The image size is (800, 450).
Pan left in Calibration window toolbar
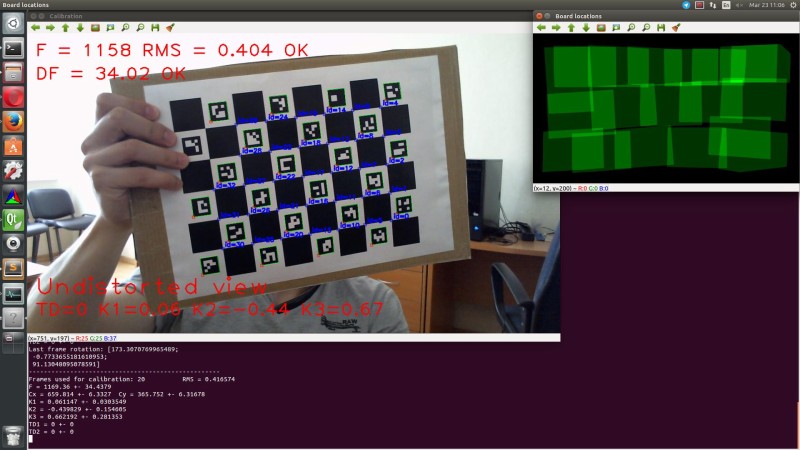tap(35, 28)
